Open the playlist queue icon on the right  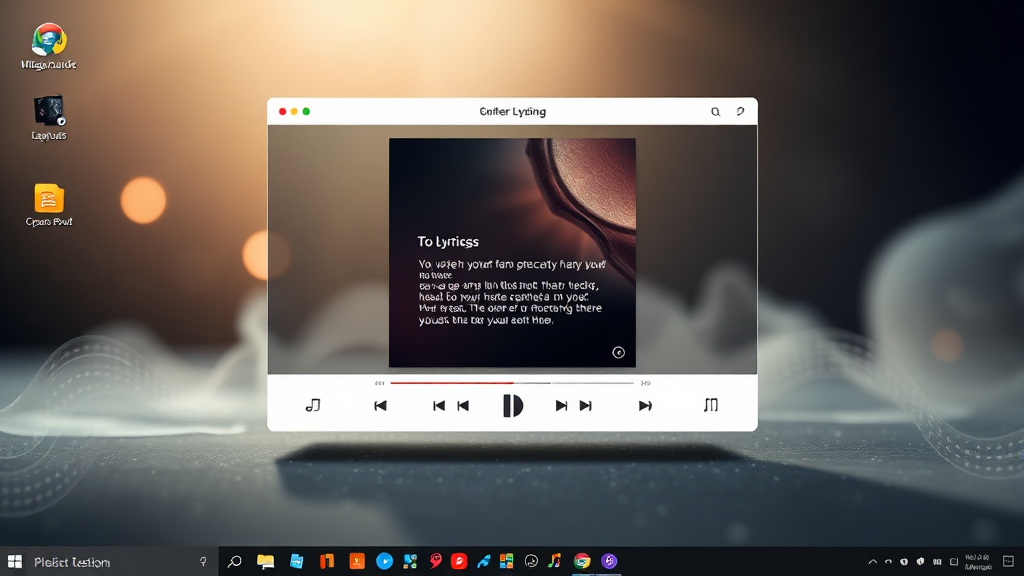[x=712, y=406]
